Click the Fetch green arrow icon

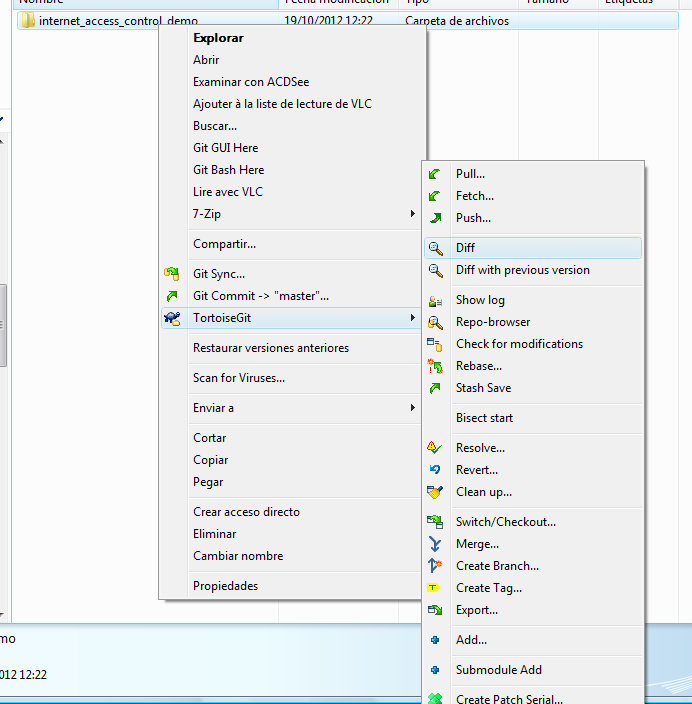point(435,196)
